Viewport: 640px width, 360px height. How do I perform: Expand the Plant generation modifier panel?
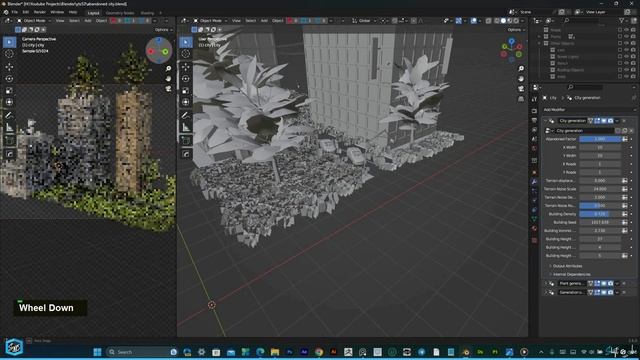[x=546, y=283]
